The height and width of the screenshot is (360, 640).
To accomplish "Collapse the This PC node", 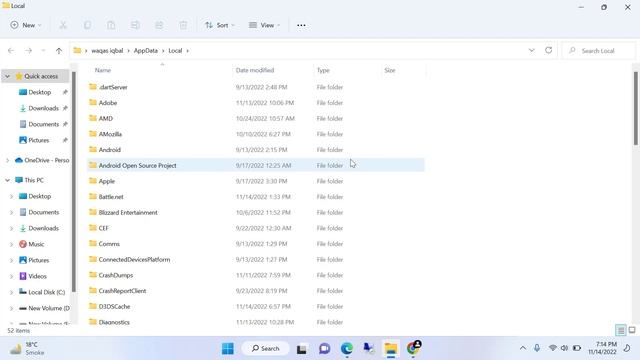I will point(7,180).
